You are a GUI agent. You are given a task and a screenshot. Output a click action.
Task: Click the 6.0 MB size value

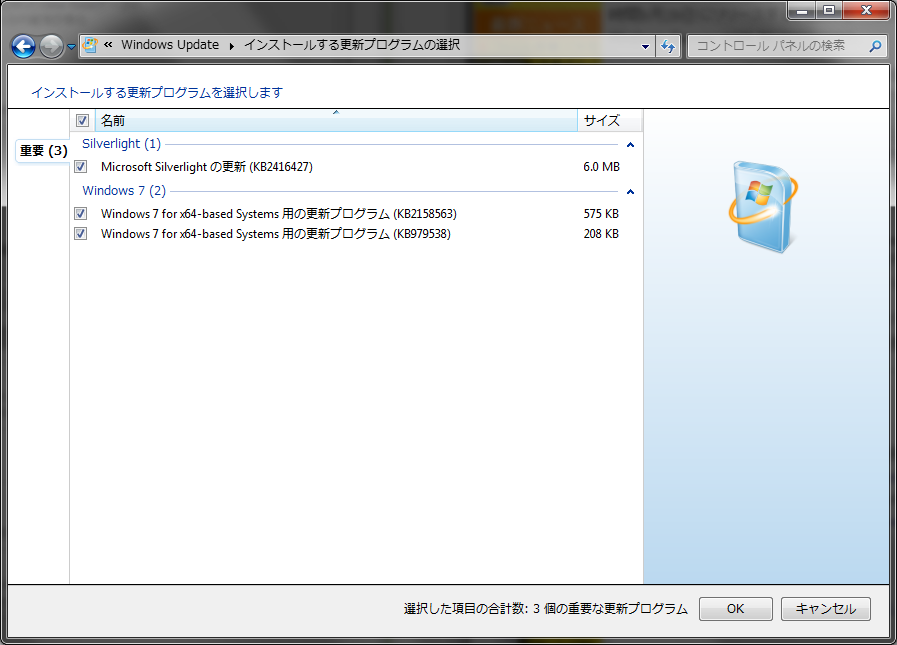[x=601, y=167]
